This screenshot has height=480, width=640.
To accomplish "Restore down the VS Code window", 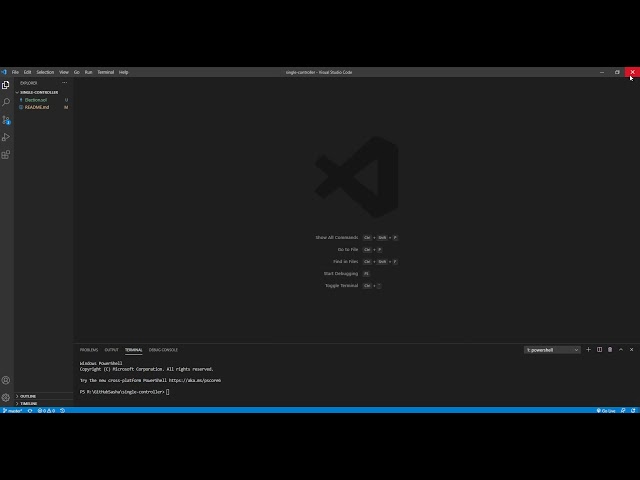I will pyautogui.click(x=617, y=72).
